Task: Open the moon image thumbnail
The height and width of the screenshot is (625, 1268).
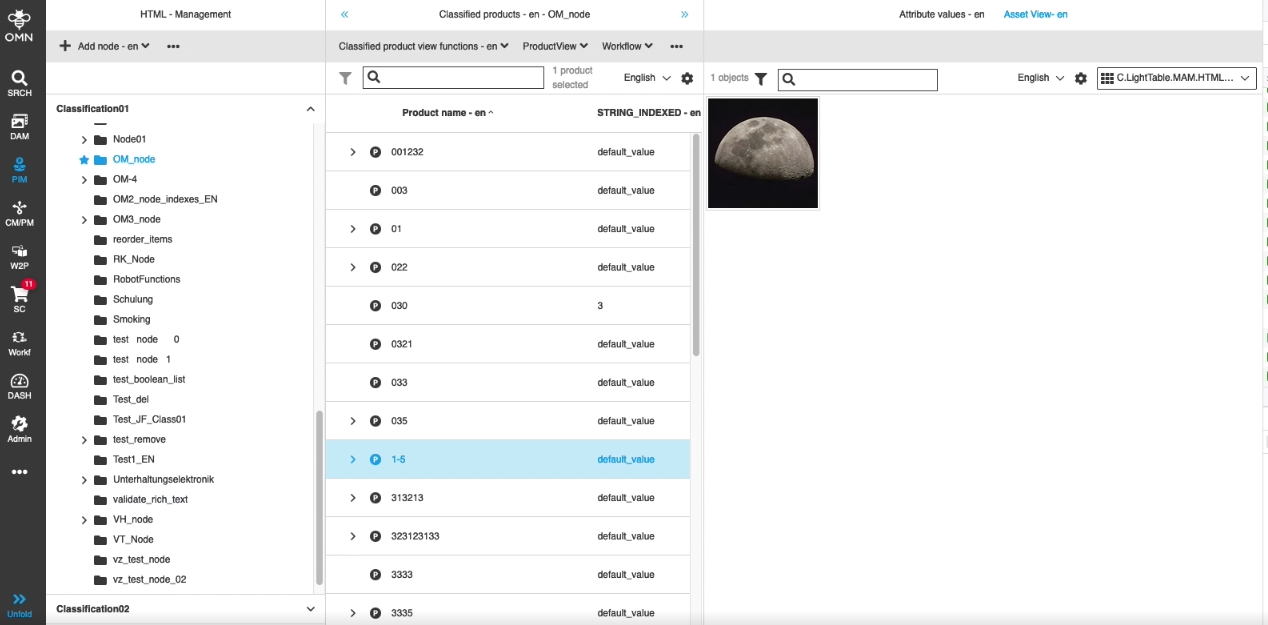Action: point(763,153)
